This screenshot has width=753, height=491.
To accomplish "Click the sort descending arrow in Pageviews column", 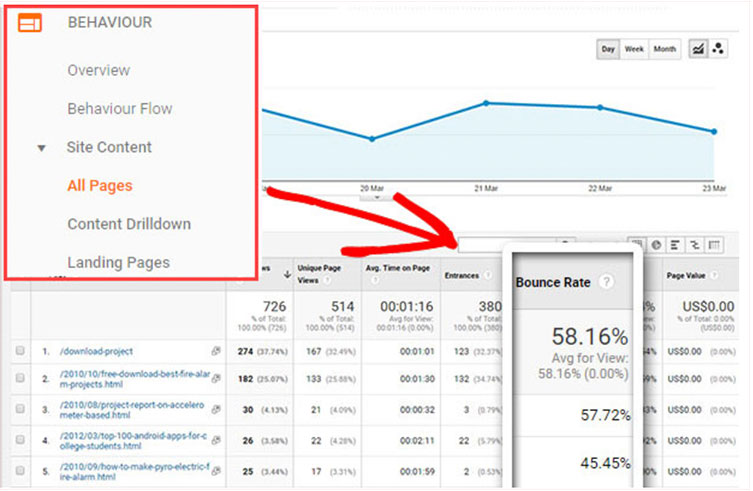I will 287,274.
